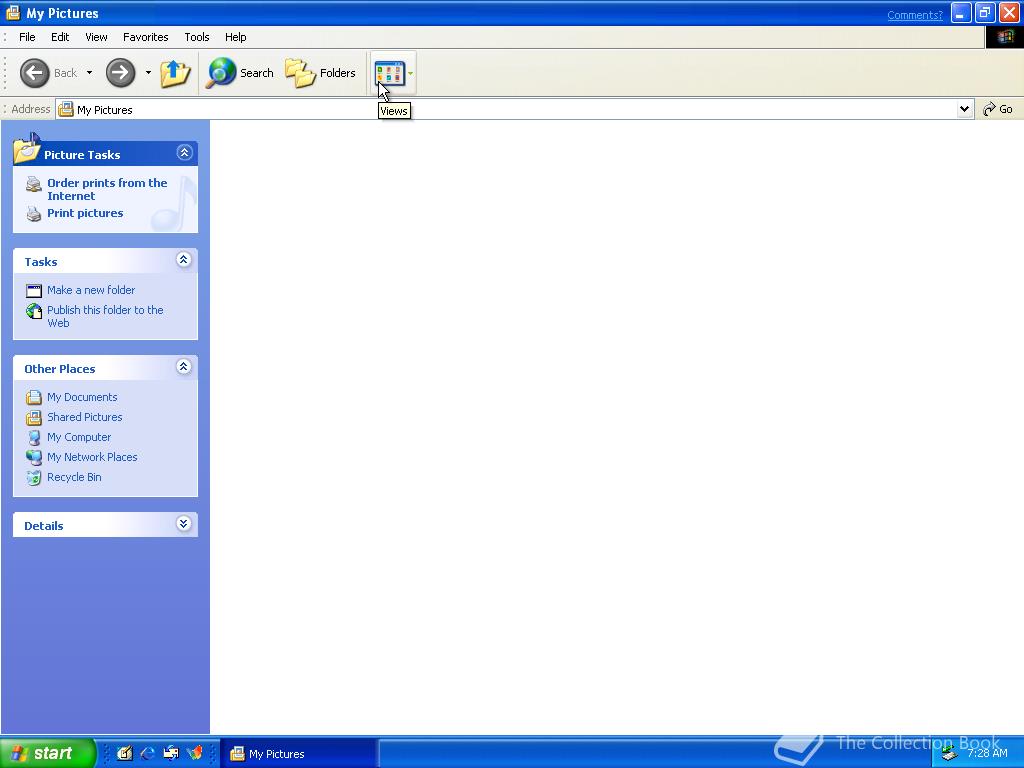The image size is (1024, 768).
Task: Collapse the Picture Tasks panel
Action: [x=184, y=153]
